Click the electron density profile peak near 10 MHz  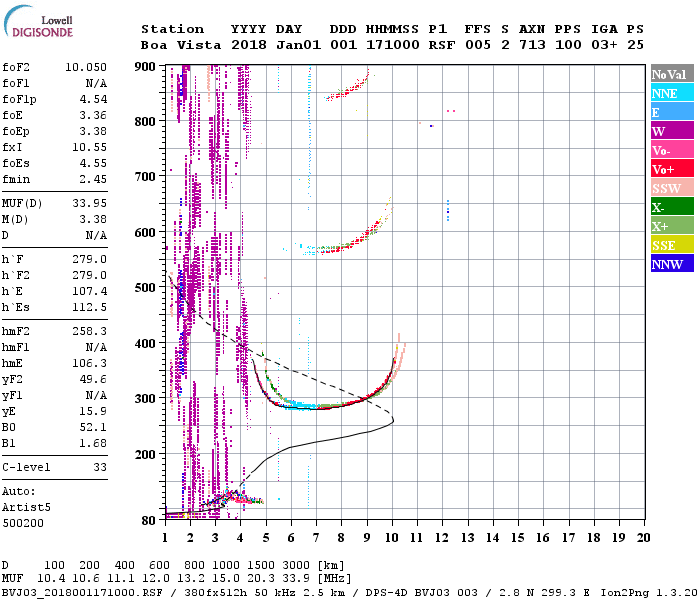click(x=392, y=420)
